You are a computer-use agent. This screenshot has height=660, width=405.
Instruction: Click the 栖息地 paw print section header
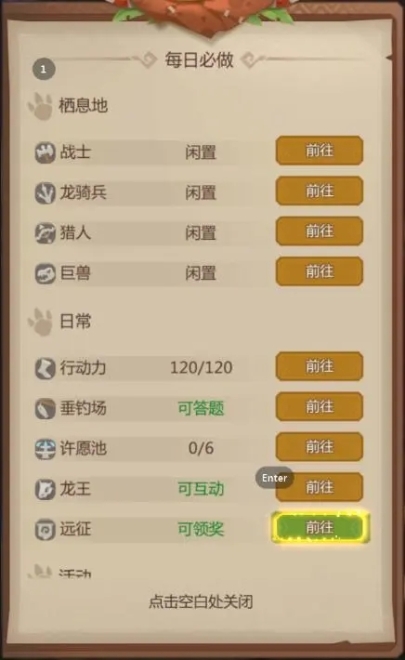tap(67, 106)
